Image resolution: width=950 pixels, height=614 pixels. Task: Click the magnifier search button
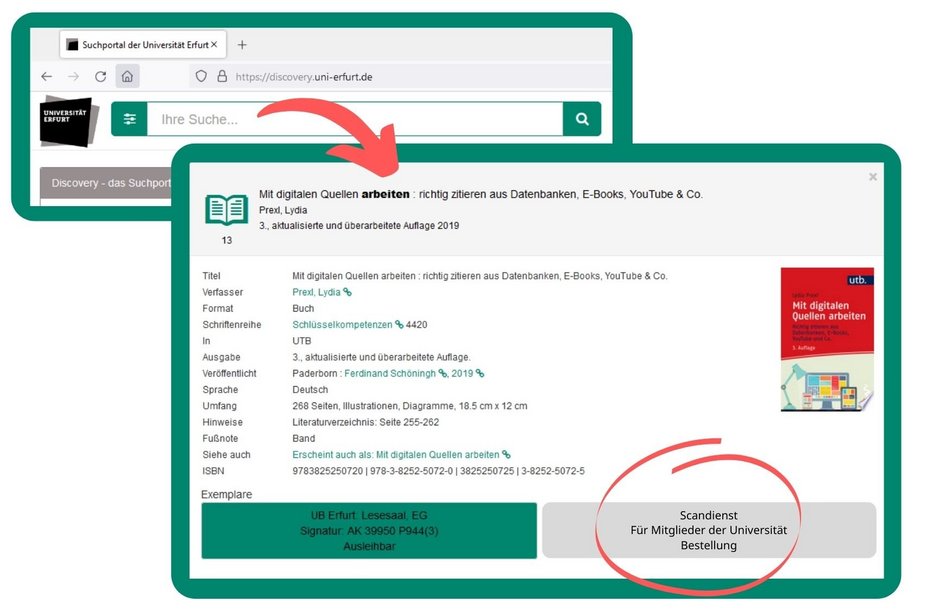pos(582,119)
